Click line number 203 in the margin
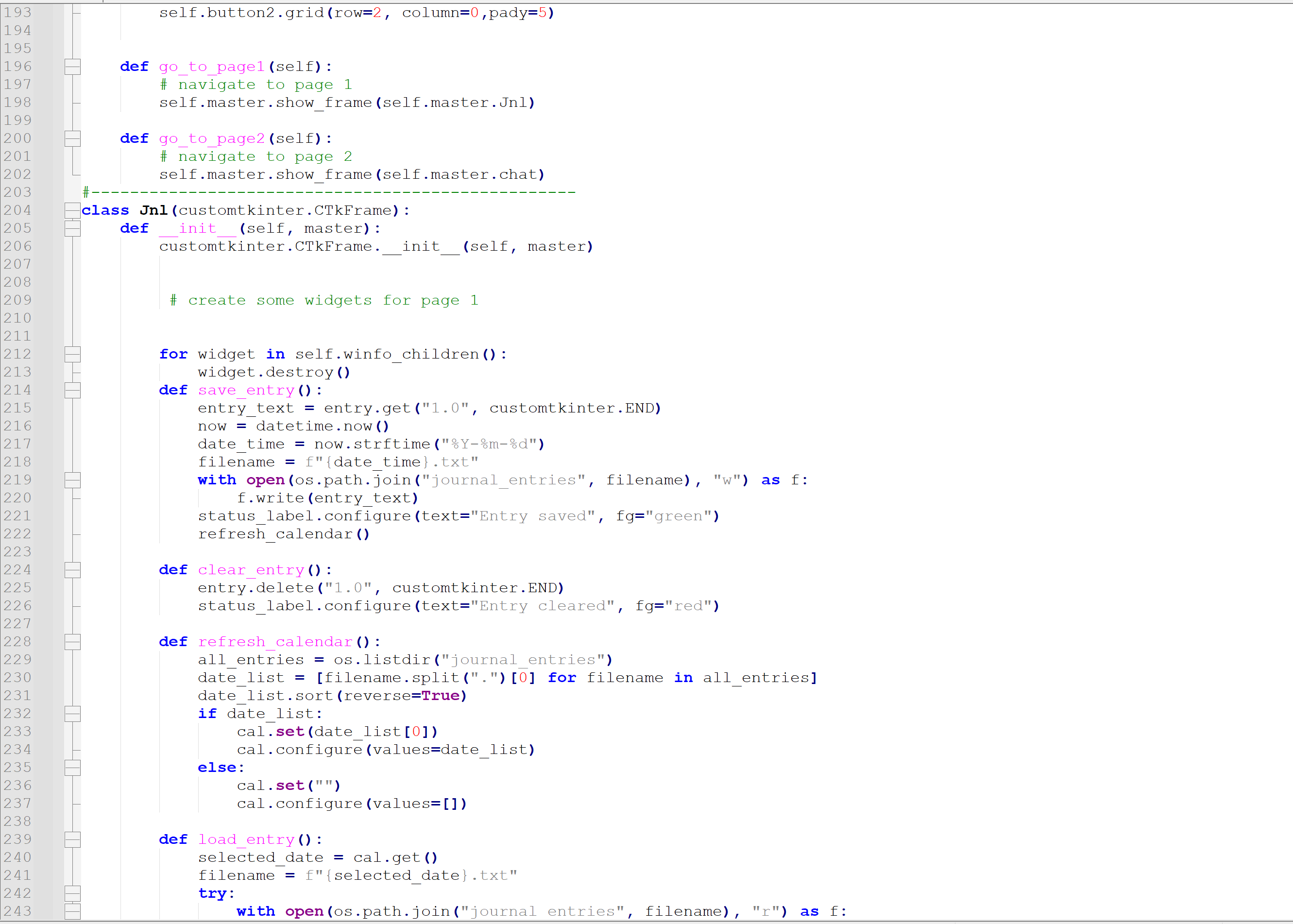 click(17, 192)
